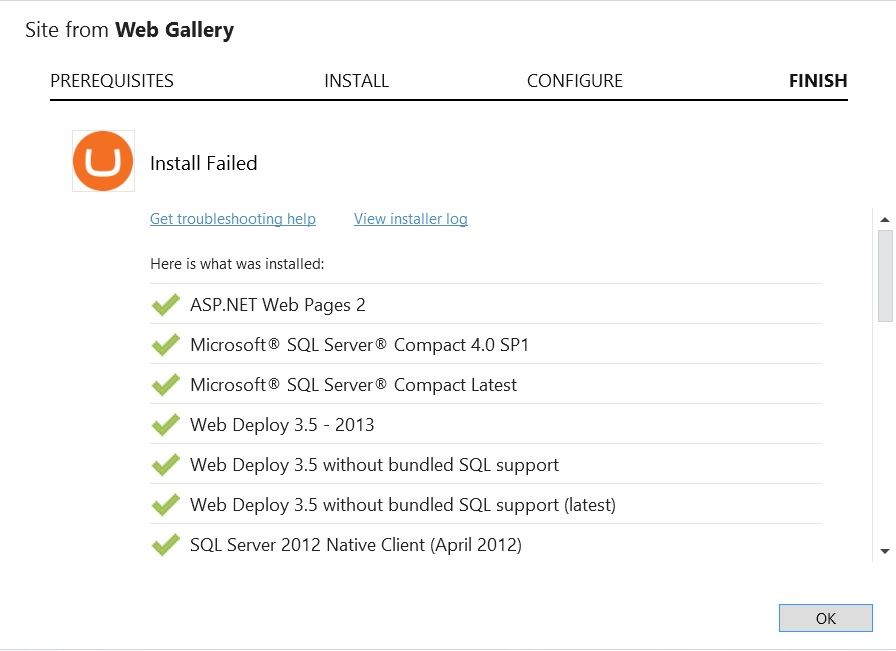
Task: Click the checkmark beside ASP.NET Web Pages 2
Action: (x=166, y=305)
